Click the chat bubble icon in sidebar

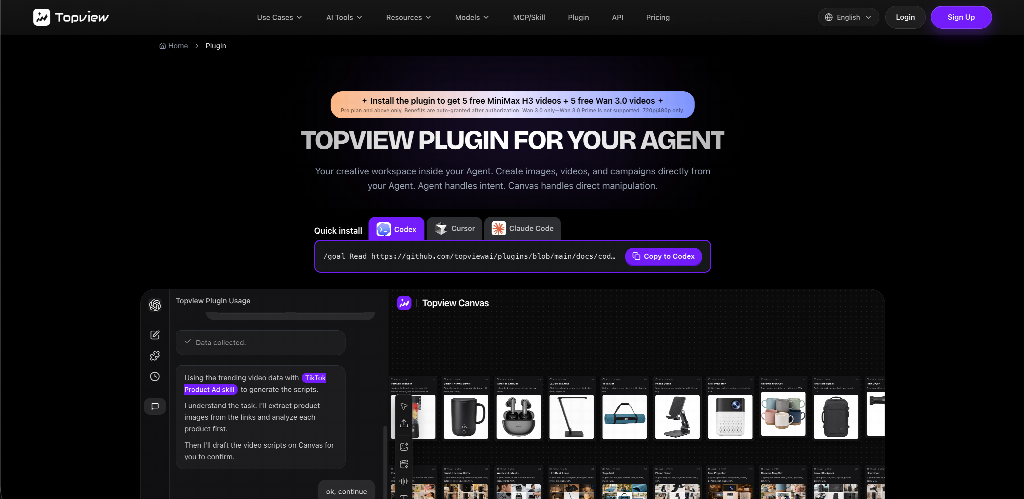click(155, 406)
